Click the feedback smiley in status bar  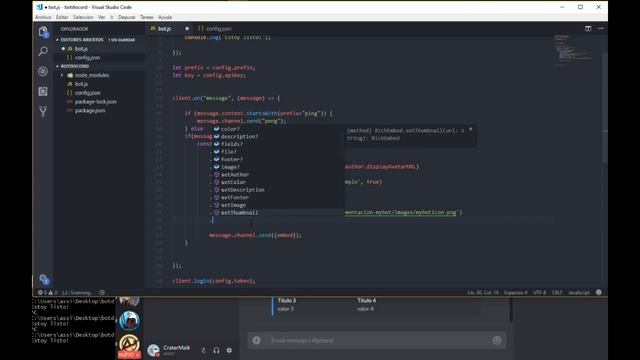[598, 292]
